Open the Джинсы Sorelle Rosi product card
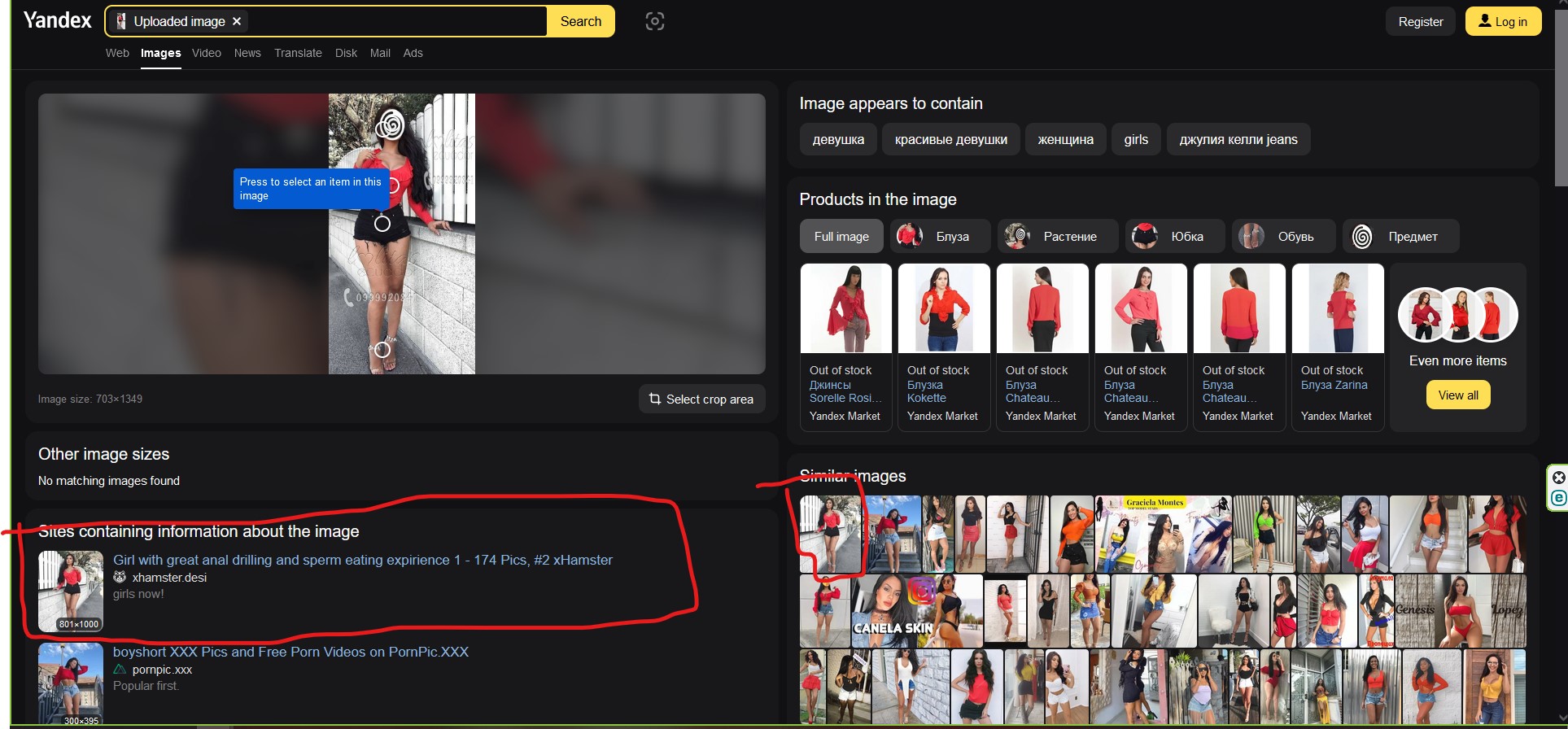Image resolution: width=1568 pixels, height=729 pixels. (845, 347)
